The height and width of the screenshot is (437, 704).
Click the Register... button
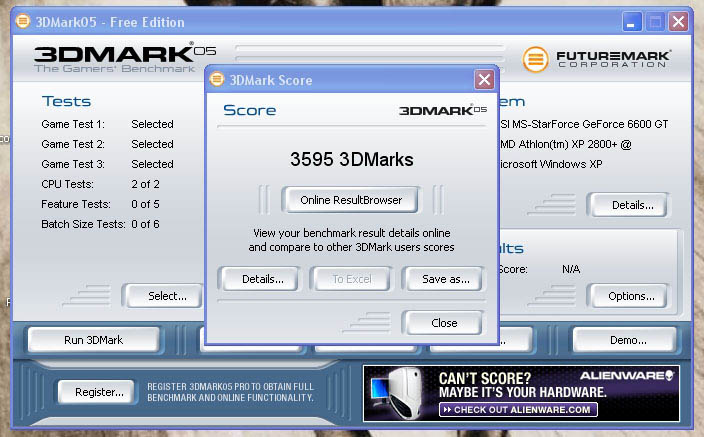coord(97,392)
